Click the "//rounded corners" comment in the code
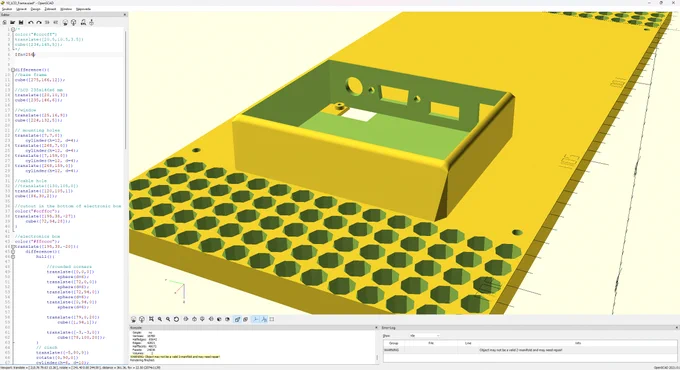Image resolution: width=680 pixels, height=370 pixels. [x=69, y=267]
